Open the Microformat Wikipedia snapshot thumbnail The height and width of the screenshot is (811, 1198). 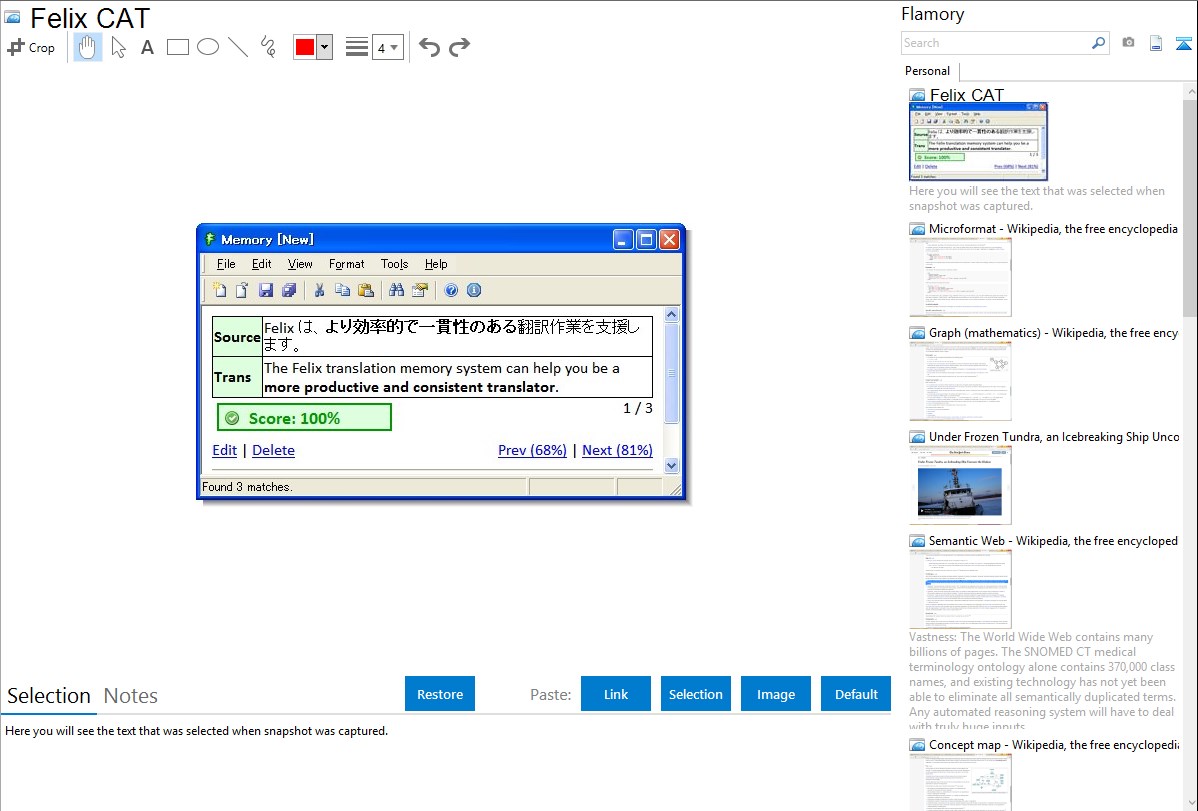point(960,277)
